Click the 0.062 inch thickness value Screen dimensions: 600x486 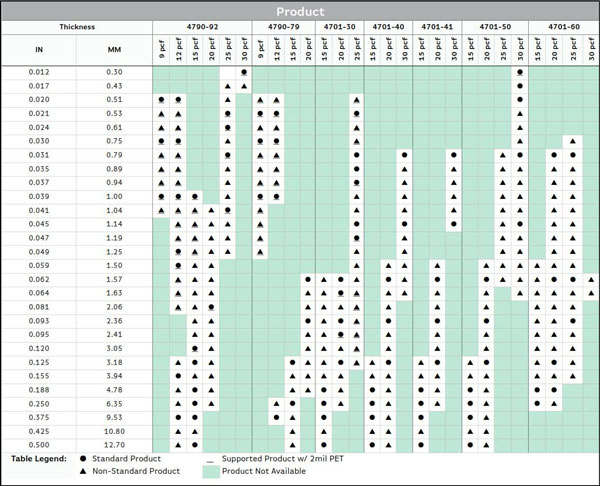(39, 279)
